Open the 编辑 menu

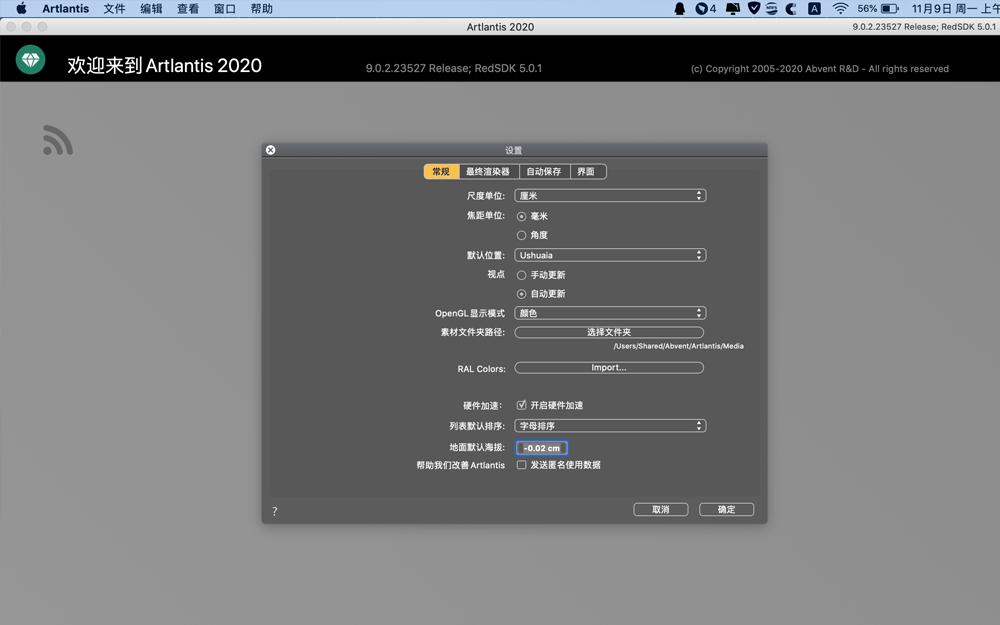[x=151, y=8]
